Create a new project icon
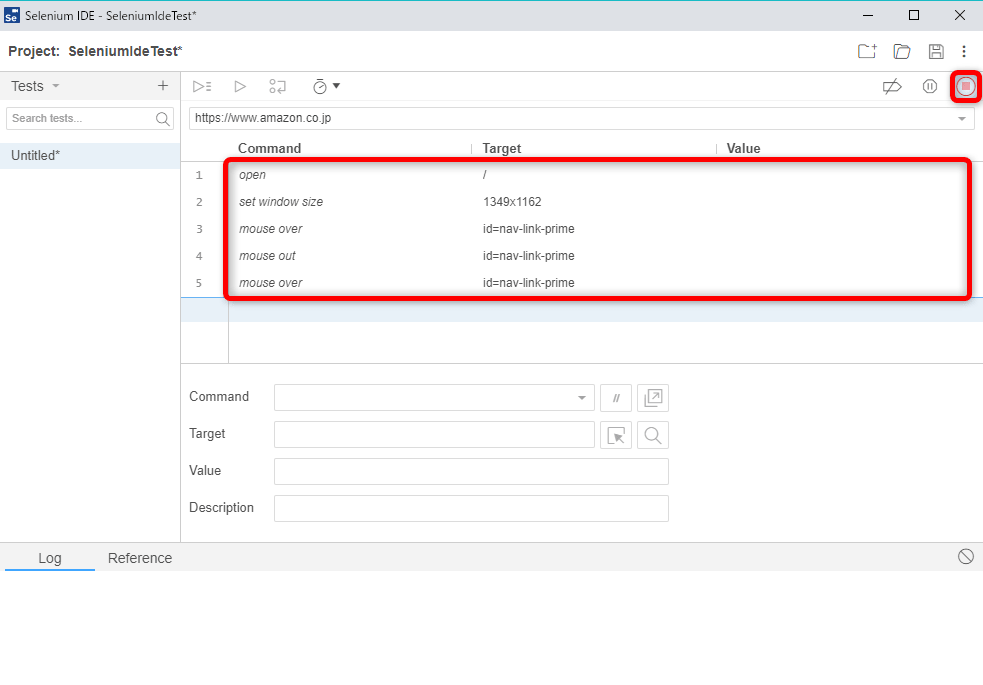This screenshot has width=983, height=685. [x=867, y=51]
